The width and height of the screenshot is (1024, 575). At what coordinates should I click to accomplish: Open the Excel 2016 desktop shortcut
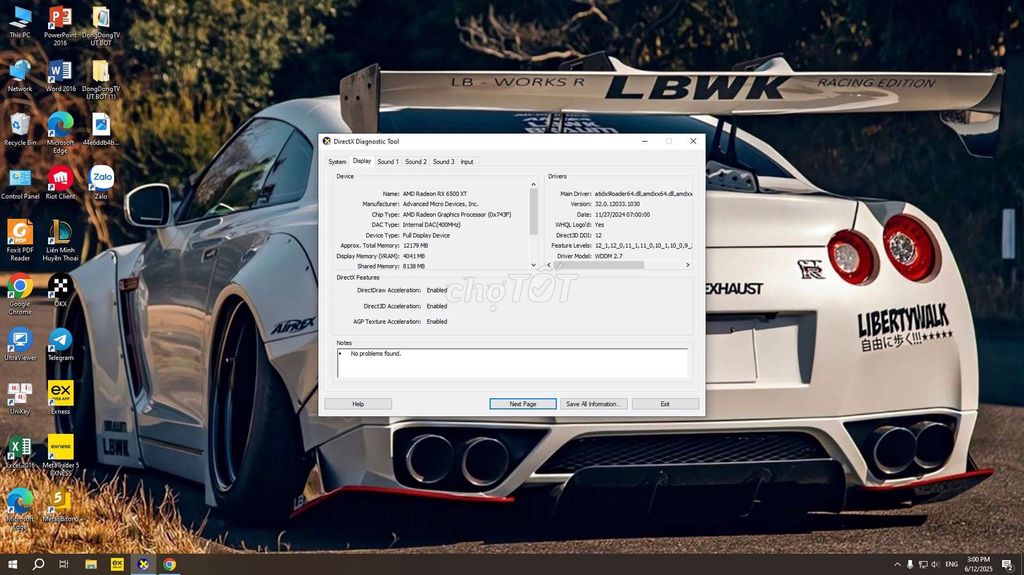tap(20, 452)
